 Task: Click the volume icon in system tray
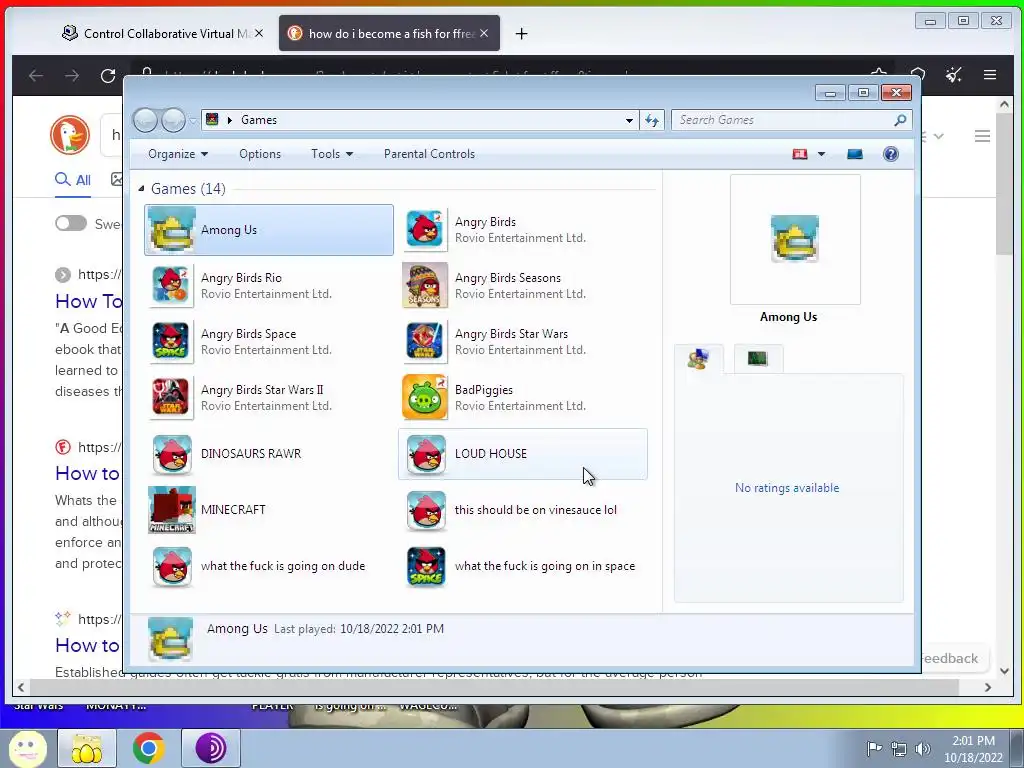tap(923, 748)
